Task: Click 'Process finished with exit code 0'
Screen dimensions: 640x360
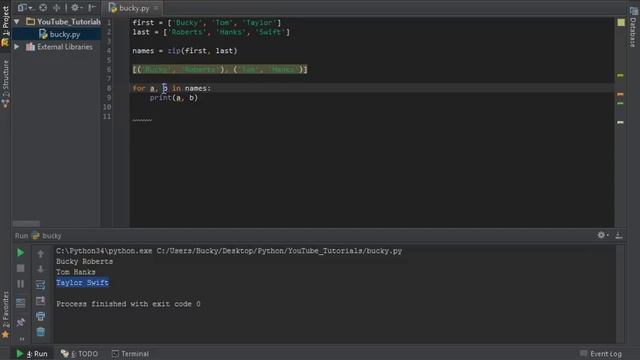Action: (x=128, y=304)
